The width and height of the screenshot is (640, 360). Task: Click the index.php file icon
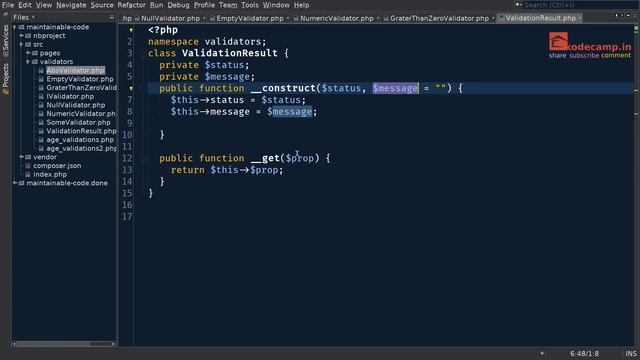click(28, 174)
